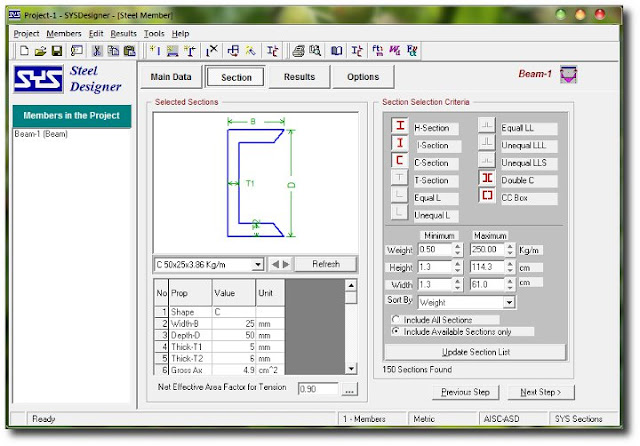The width and height of the screenshot is (640, 446).
Task: Click the minimum Height spinner arrows
Action: click(458, 267)
